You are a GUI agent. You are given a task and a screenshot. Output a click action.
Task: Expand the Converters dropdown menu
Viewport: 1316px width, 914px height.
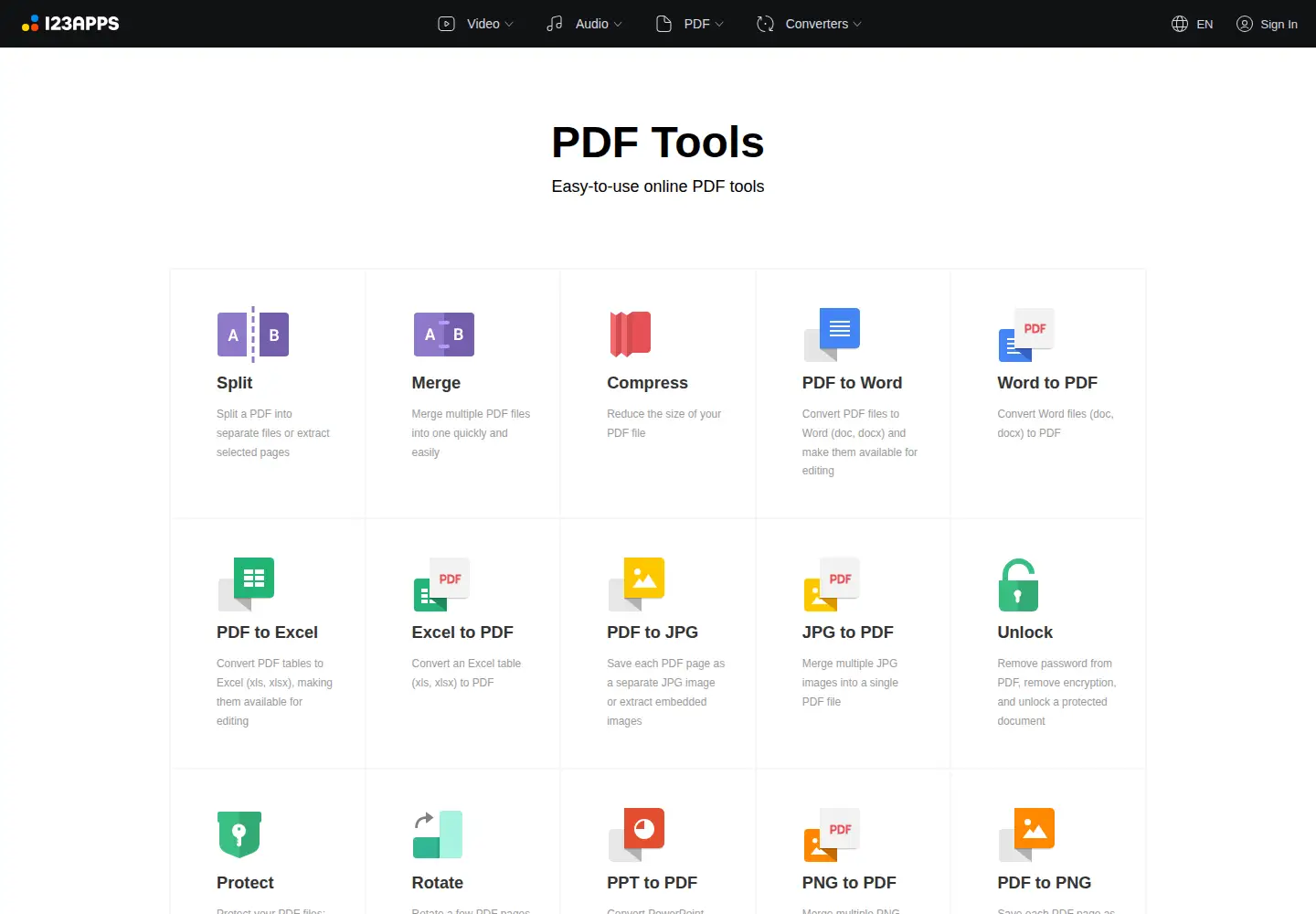[810, 24]
